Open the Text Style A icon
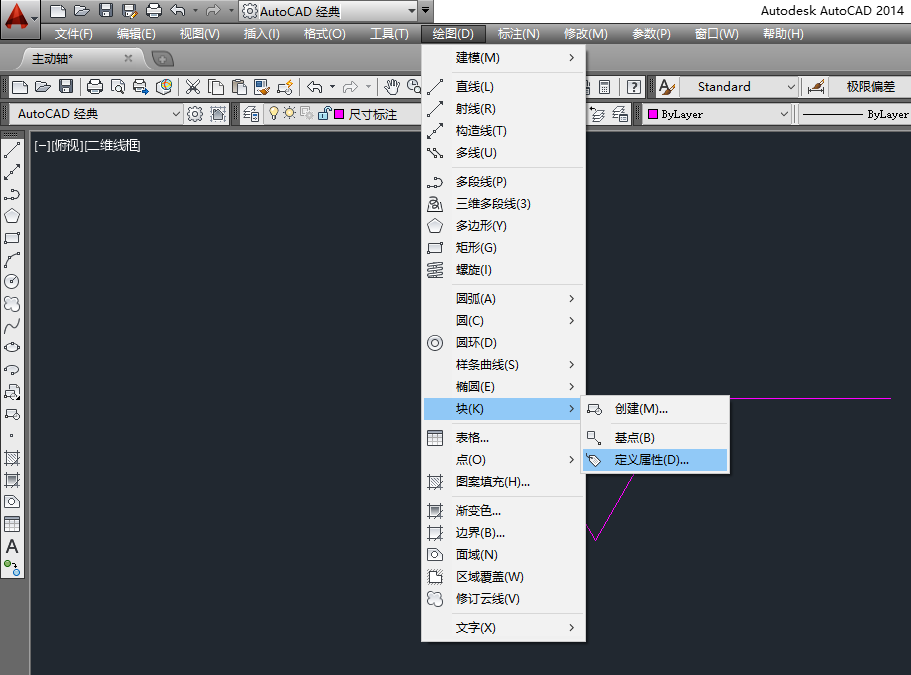Viewport: 911px width, 675px height. [666, 87]
